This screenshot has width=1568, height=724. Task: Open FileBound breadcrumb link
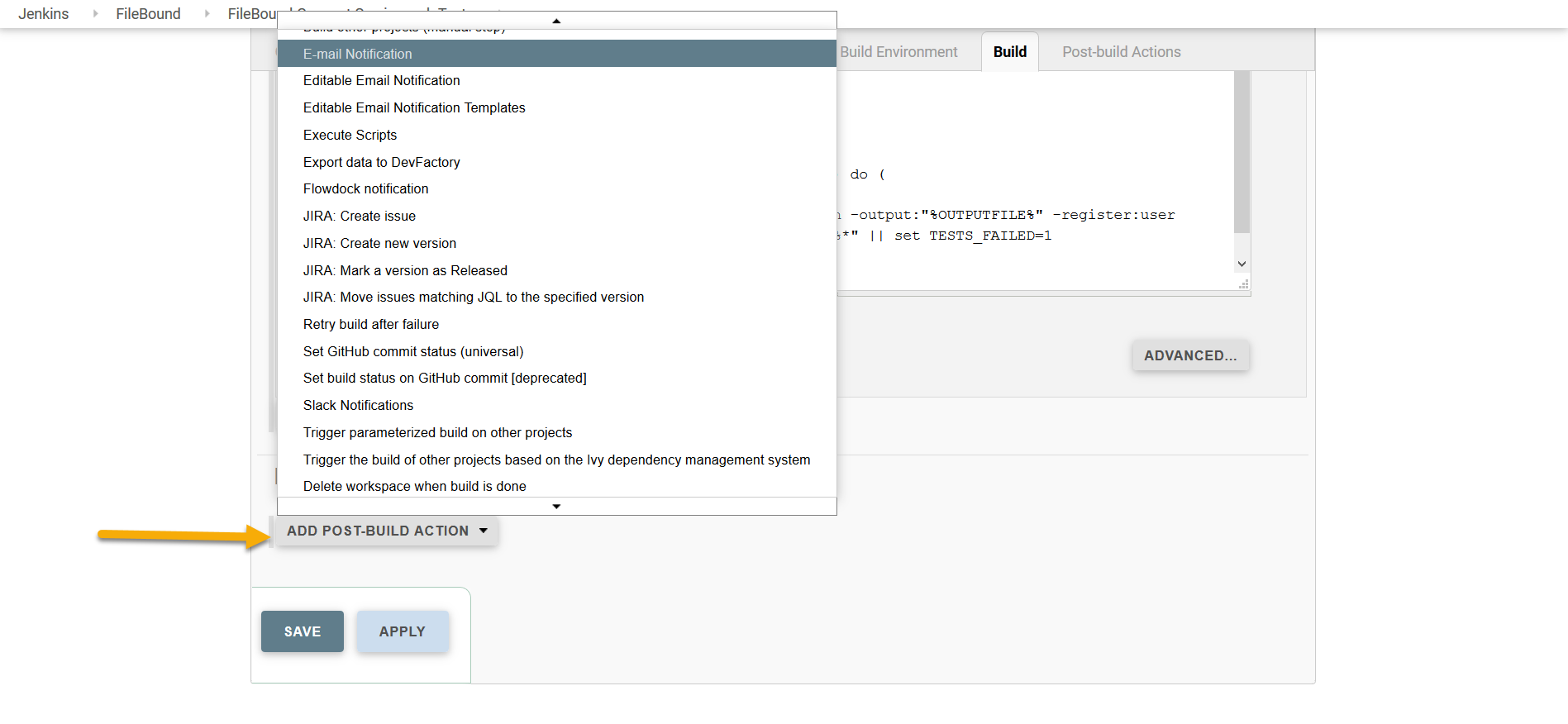pyautogui.click(x=148, y=14)
